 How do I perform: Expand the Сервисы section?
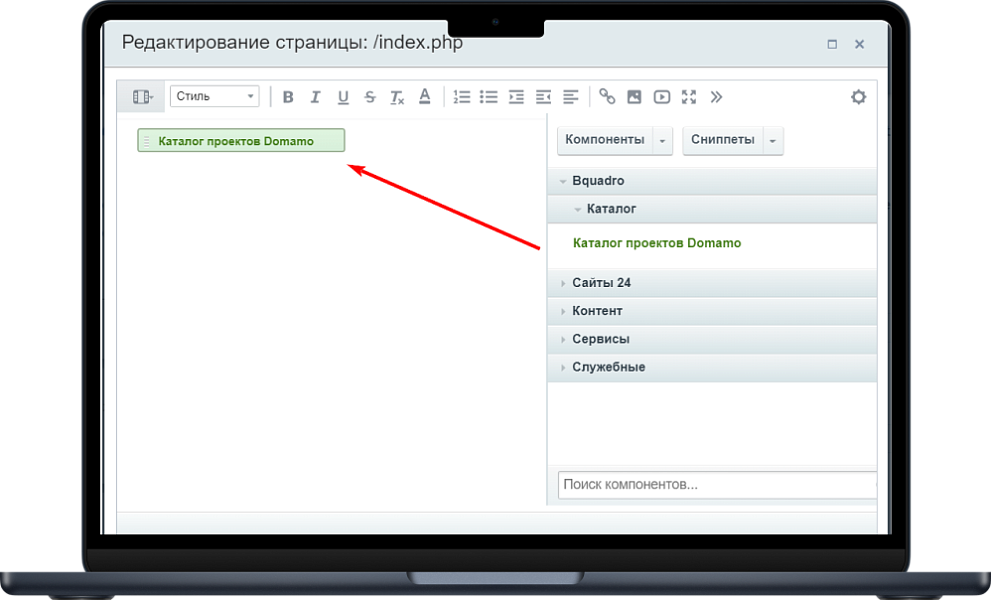click(x=600, y=339)
